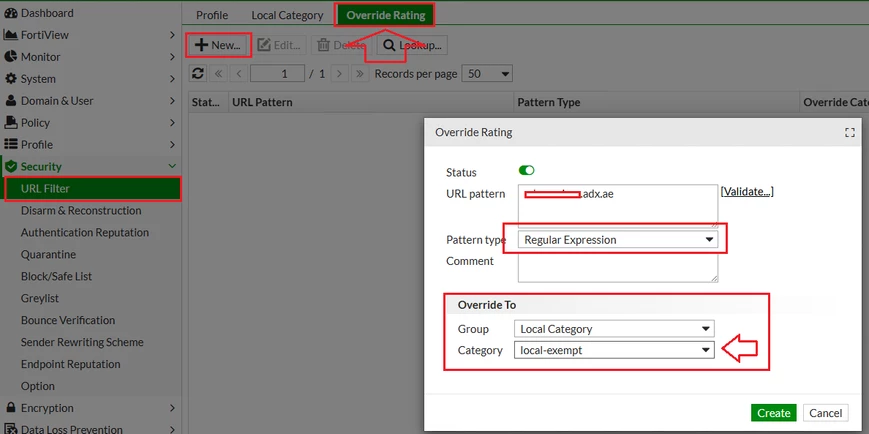Viewport: 869px width, 434px height.
Task: Click the Cancel button
Action: (x=826, y=413)
